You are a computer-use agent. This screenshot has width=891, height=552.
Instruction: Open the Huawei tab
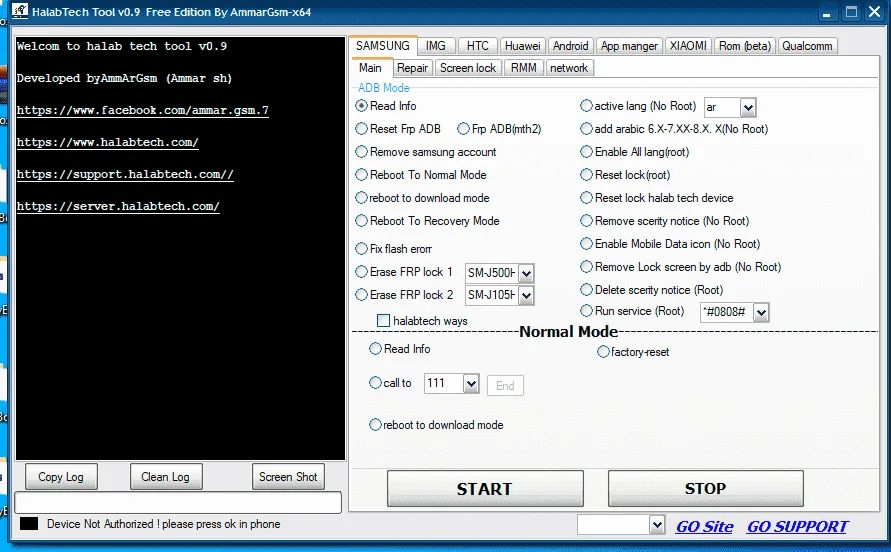pos(523,46)
